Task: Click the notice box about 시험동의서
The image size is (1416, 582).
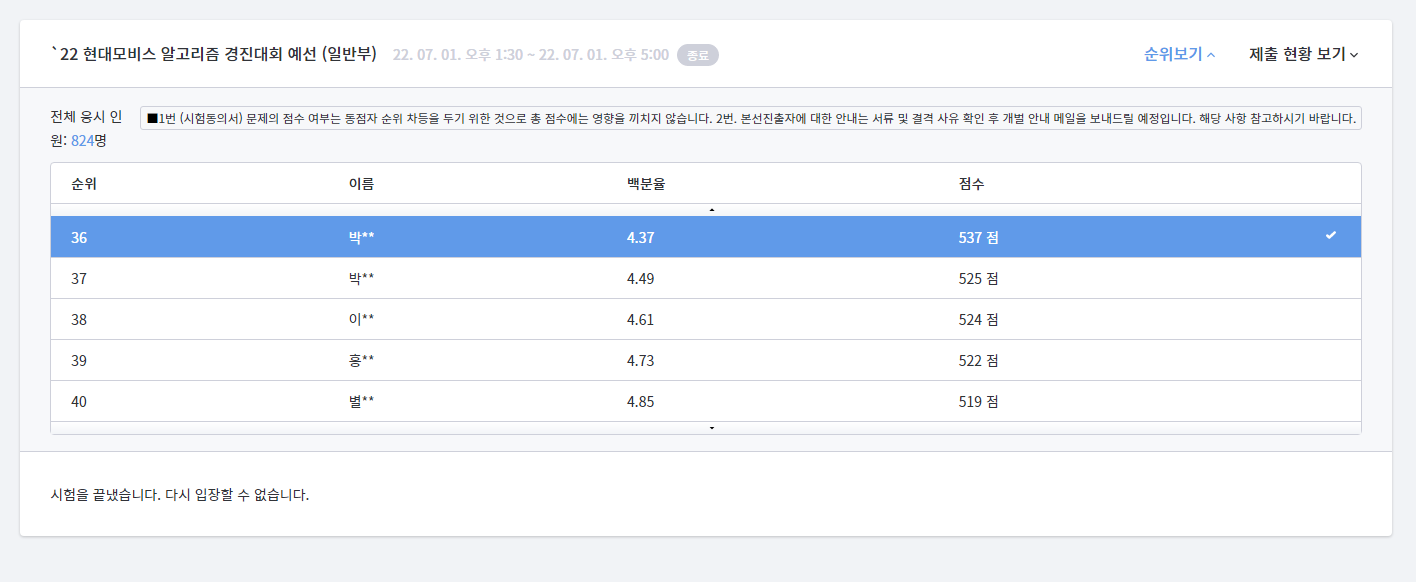Action: [x=751, y=118]
